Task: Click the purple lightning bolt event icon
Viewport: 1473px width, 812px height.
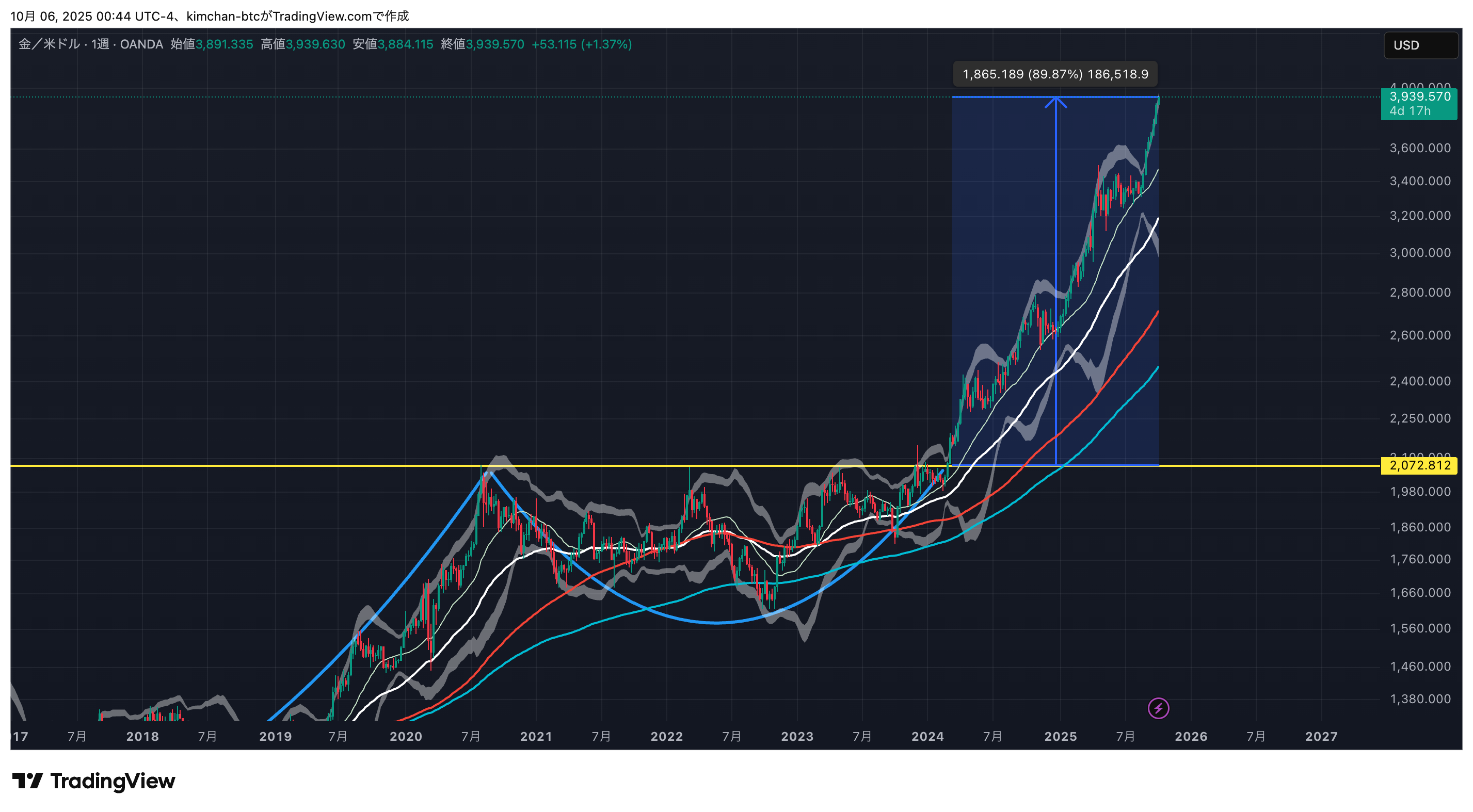Action: click(1158, 709)
